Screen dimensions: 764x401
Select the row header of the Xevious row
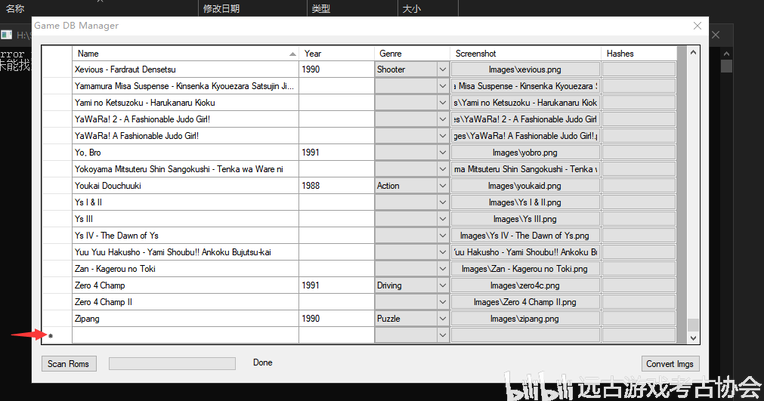point(57,70)
